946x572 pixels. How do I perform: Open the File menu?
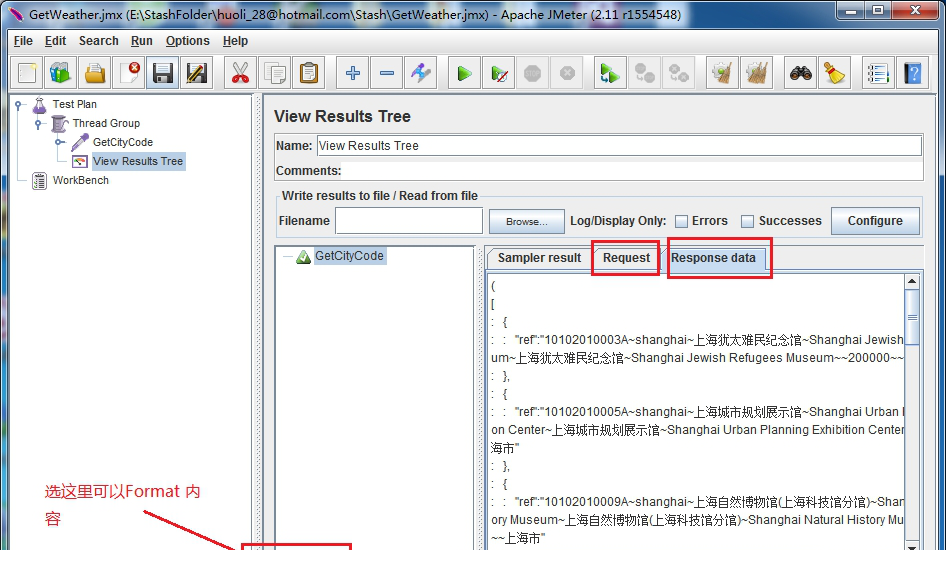point(23,41)
